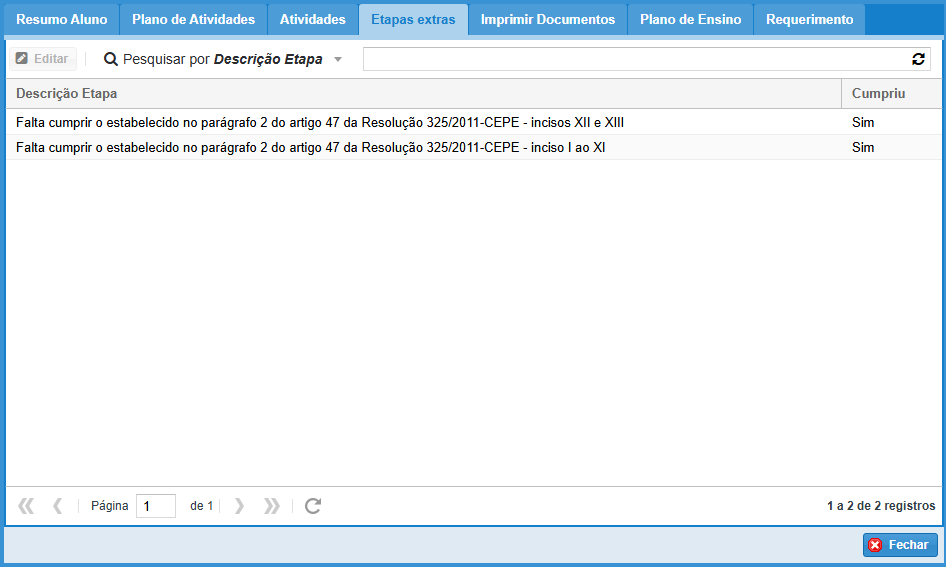This screenshot has height=567, width=946.
Task: Select the Imprimir Documentos tab
Action: click(x=548, y=20)
